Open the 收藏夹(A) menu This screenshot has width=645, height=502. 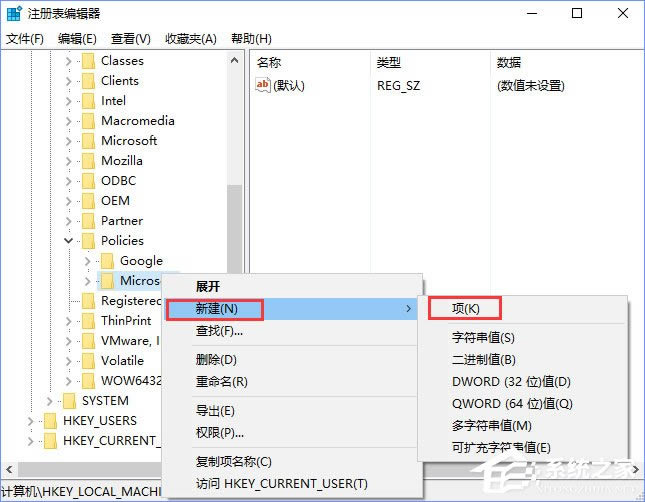click(191, 39)
